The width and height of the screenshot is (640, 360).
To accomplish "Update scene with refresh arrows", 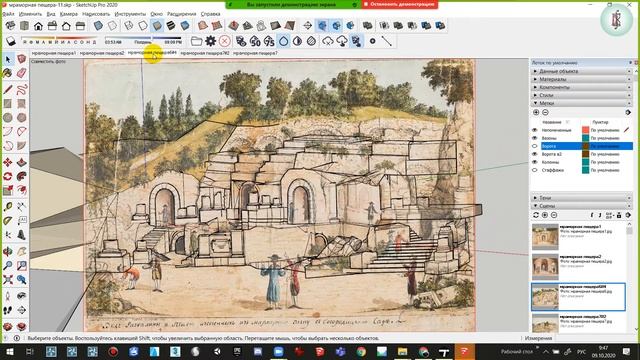I will pos(536,215).
